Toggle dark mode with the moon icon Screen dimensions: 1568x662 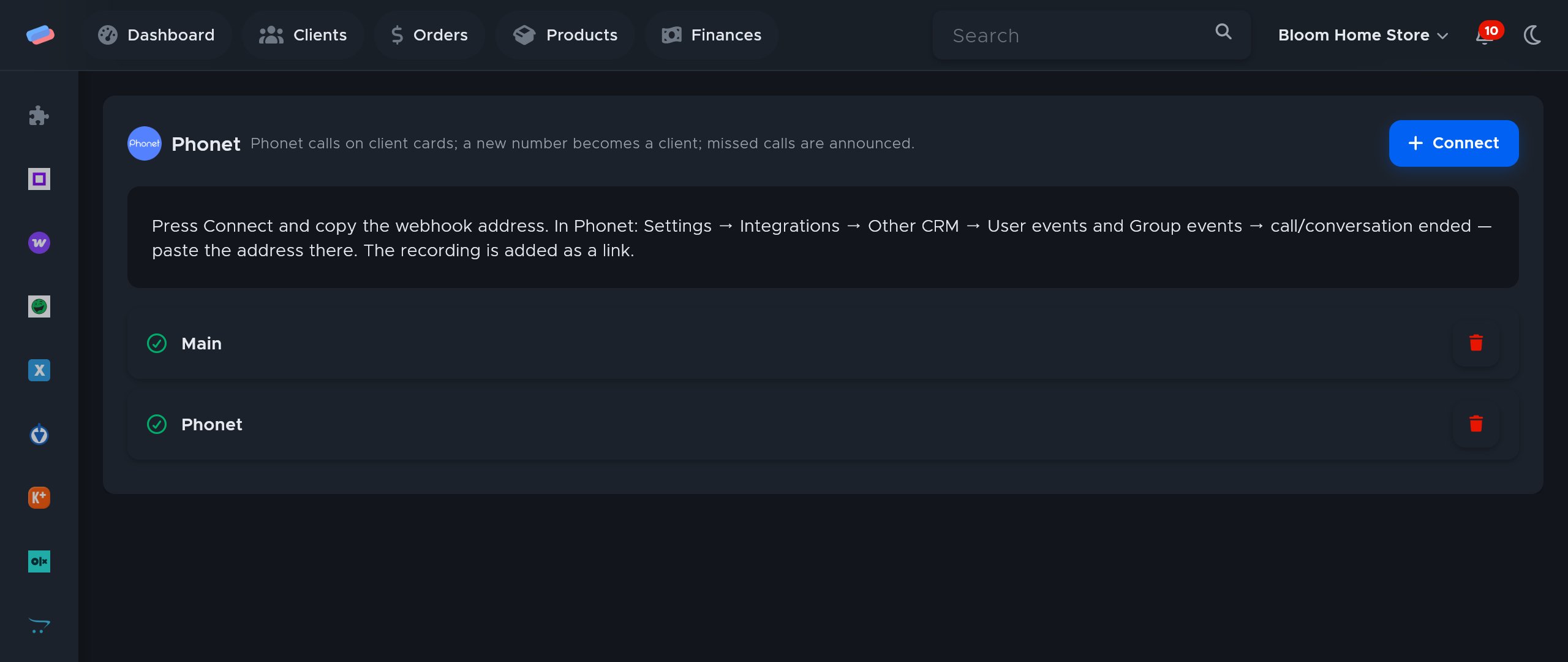[x=1532, y=35]
